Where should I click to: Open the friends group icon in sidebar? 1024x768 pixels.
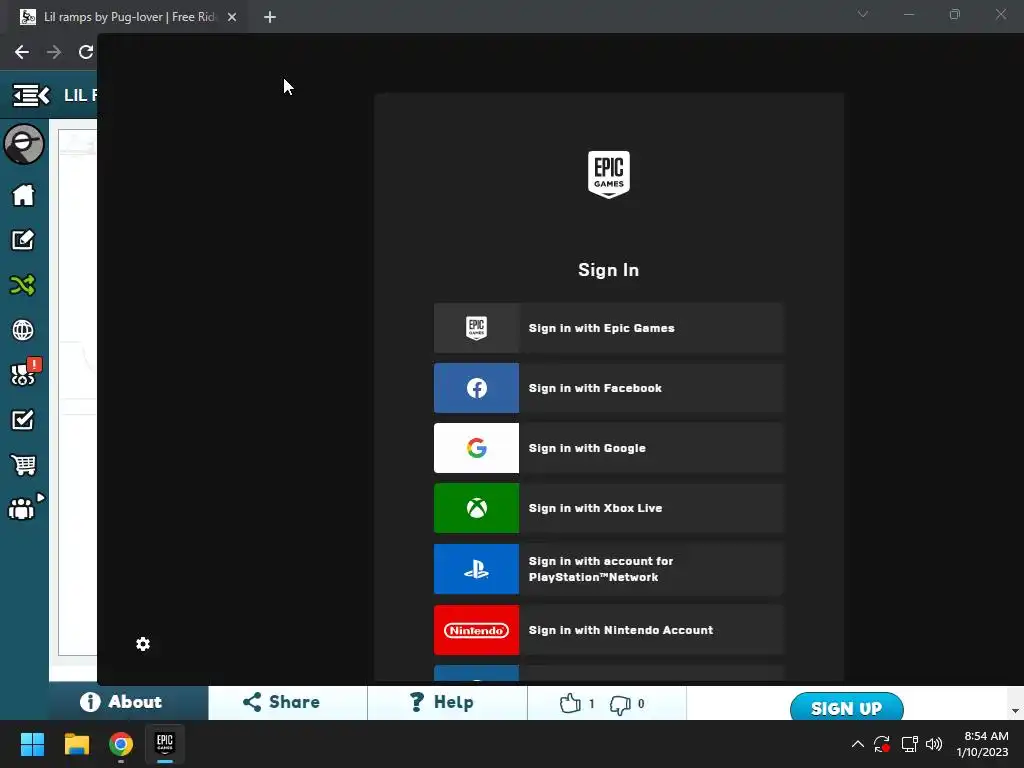(x=24, y=507)
